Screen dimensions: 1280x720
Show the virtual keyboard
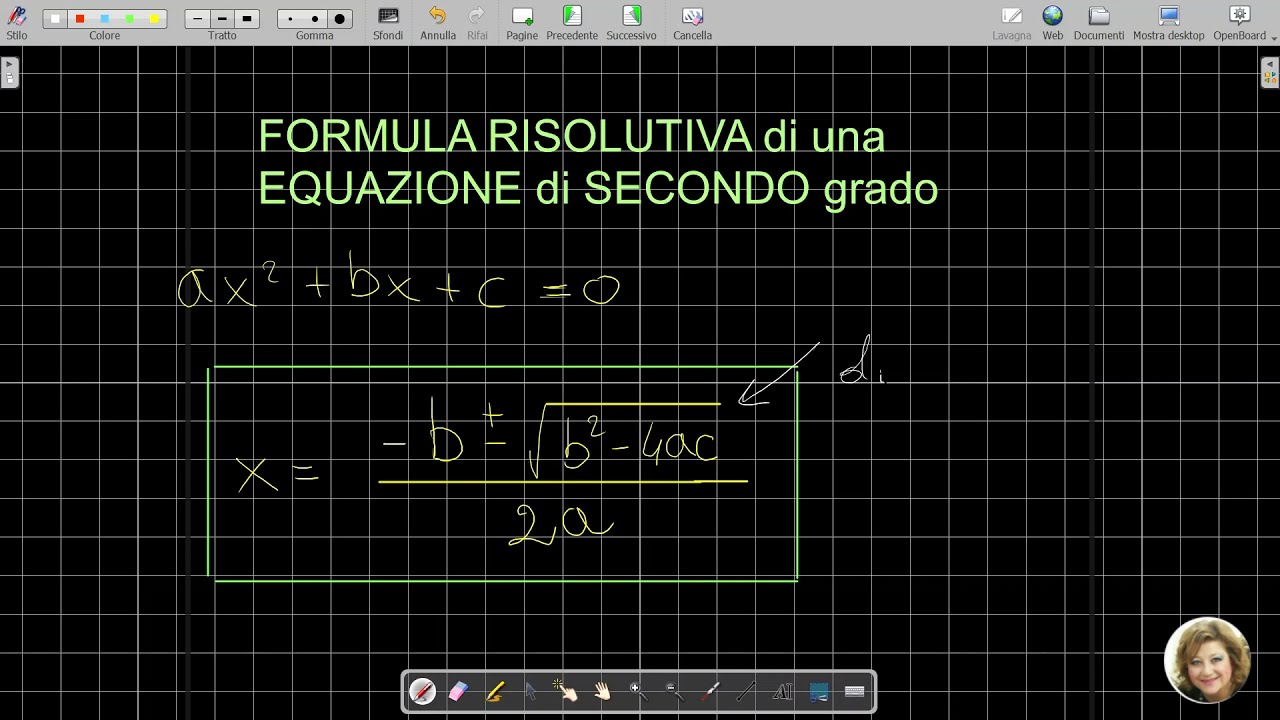click(x=854, y=691)
